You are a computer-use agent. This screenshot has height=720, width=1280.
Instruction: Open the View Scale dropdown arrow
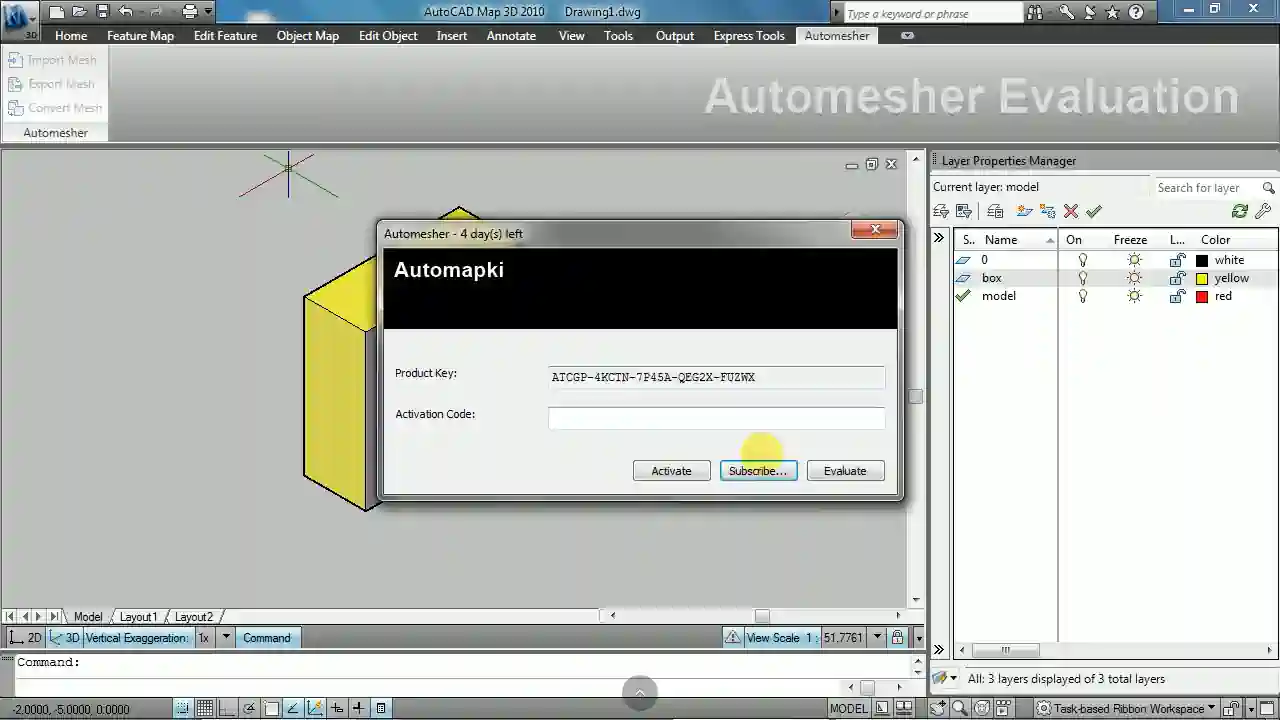[878, 637]
